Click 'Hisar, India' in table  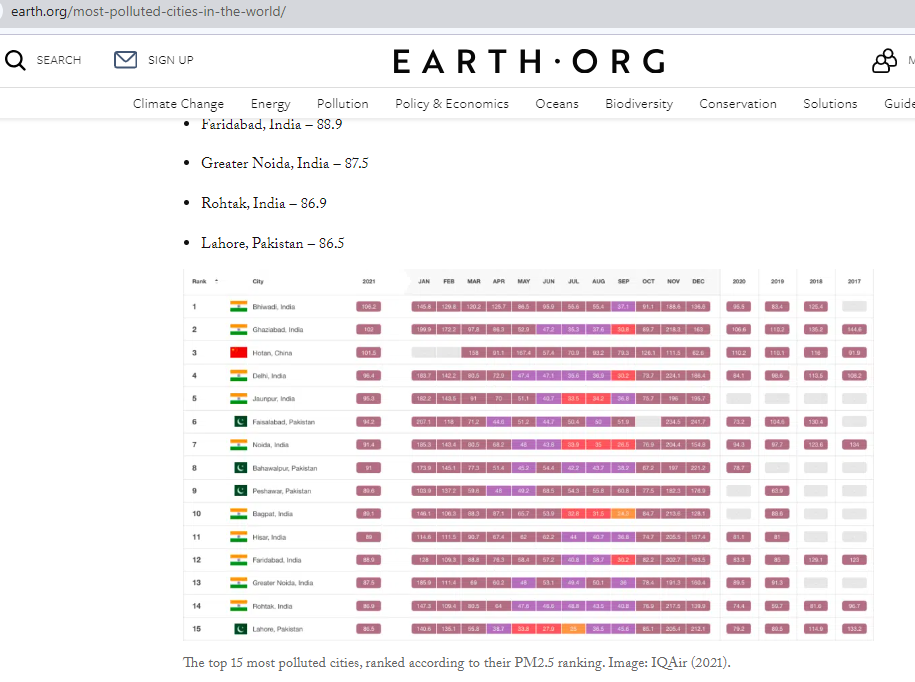tap(269, 537)
